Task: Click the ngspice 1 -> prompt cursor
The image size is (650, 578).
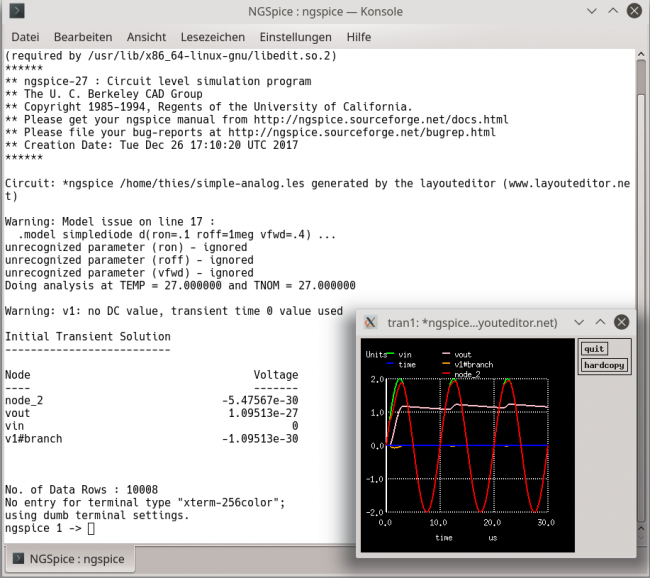Action: click(91, 528)
